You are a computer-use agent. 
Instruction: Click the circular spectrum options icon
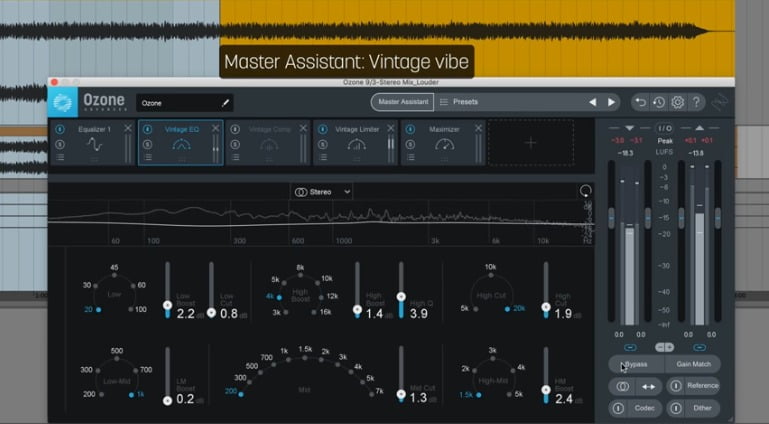pyautogui.click(x=585, y=191)
